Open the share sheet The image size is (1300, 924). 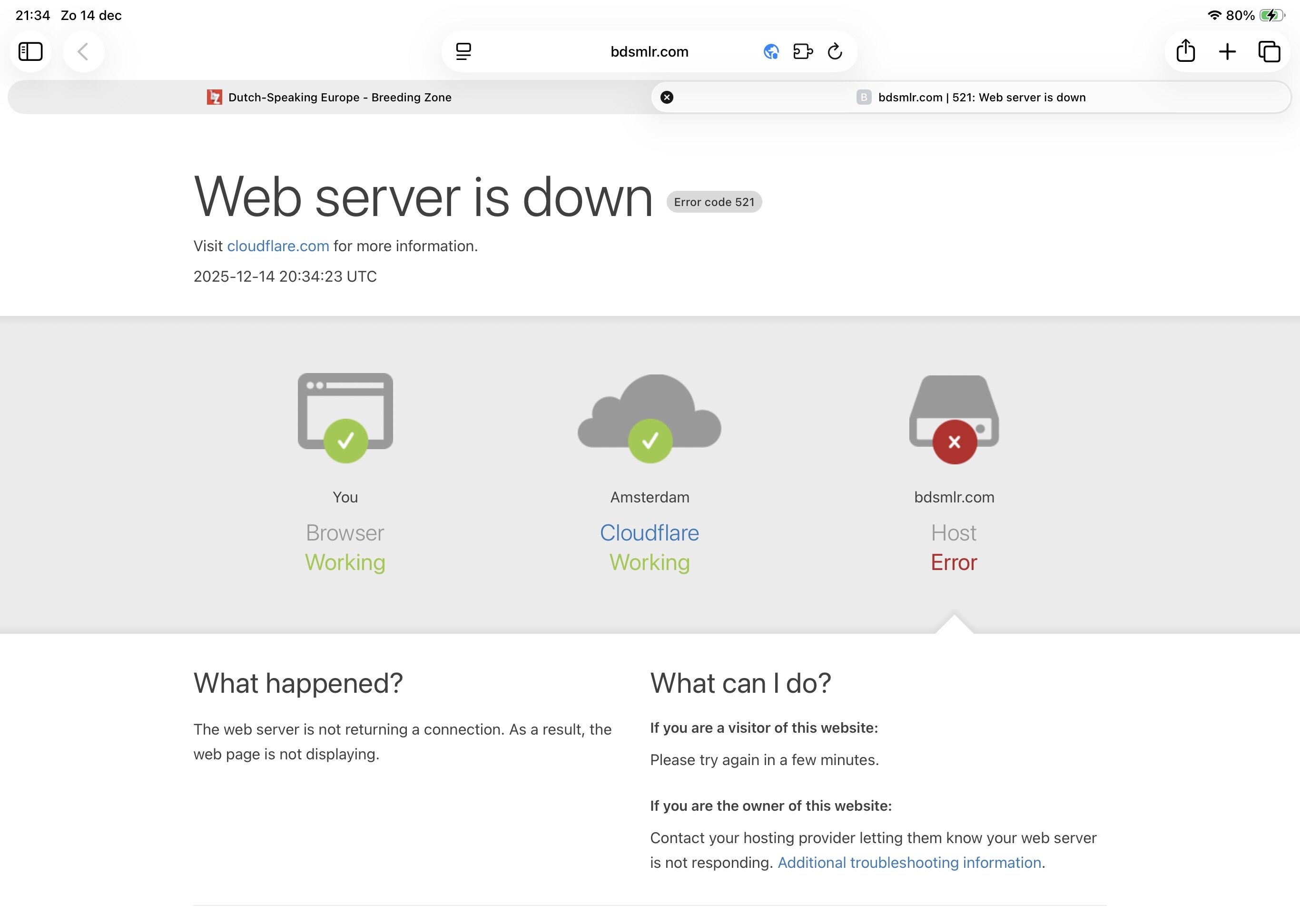coord(1185,52)
